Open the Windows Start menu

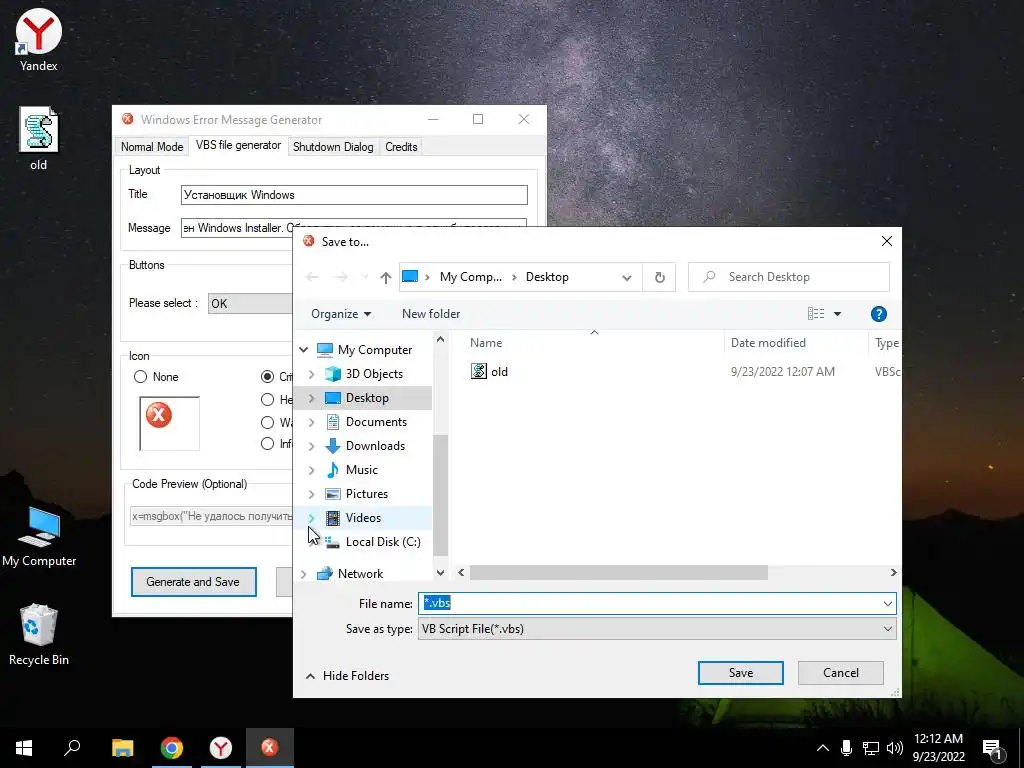point(24,748)
